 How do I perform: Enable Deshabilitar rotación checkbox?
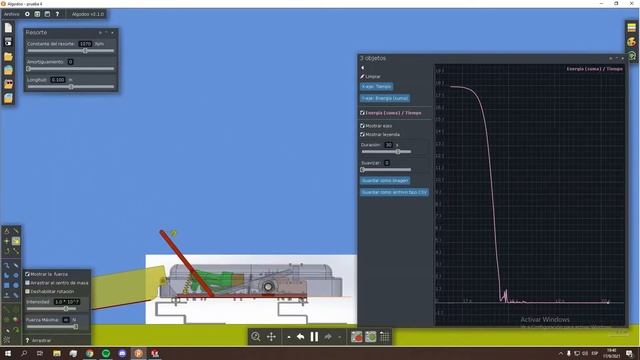tap(27, 291)
